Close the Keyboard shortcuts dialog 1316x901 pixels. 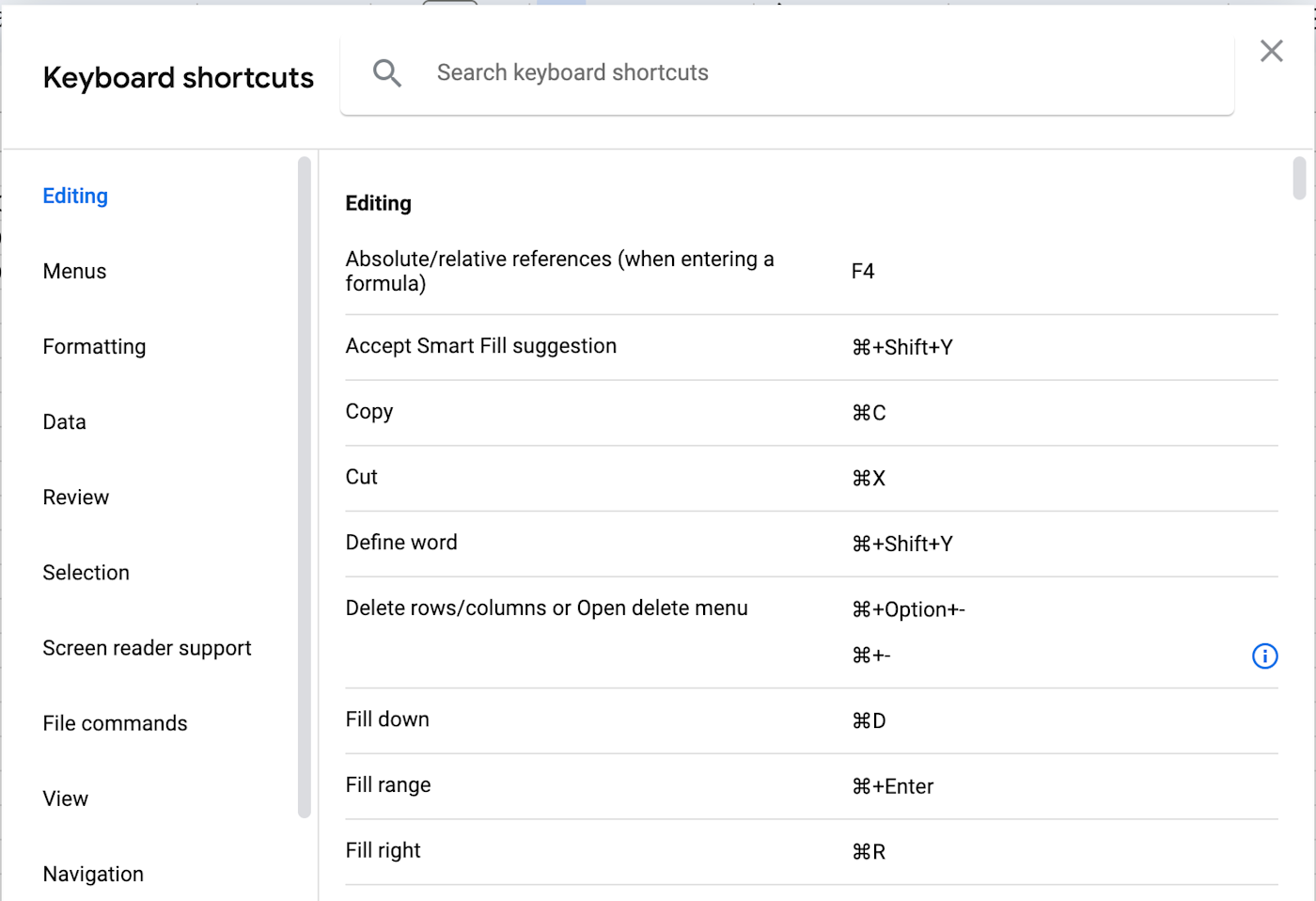(x=1271, y=51)
